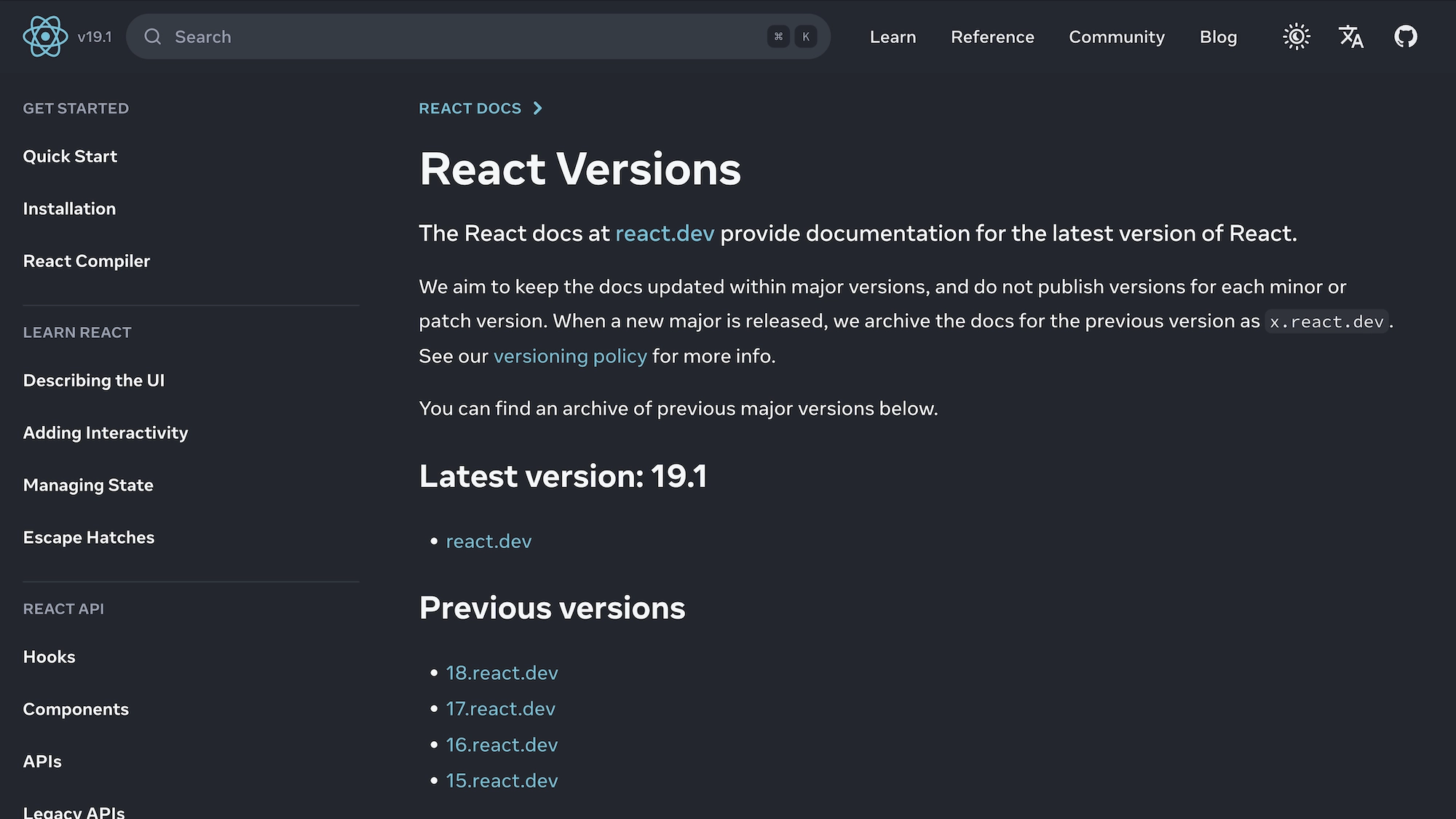This screenshot has width=1456, height=819.
Task: Open the translations language icon
Action: 1351,36
